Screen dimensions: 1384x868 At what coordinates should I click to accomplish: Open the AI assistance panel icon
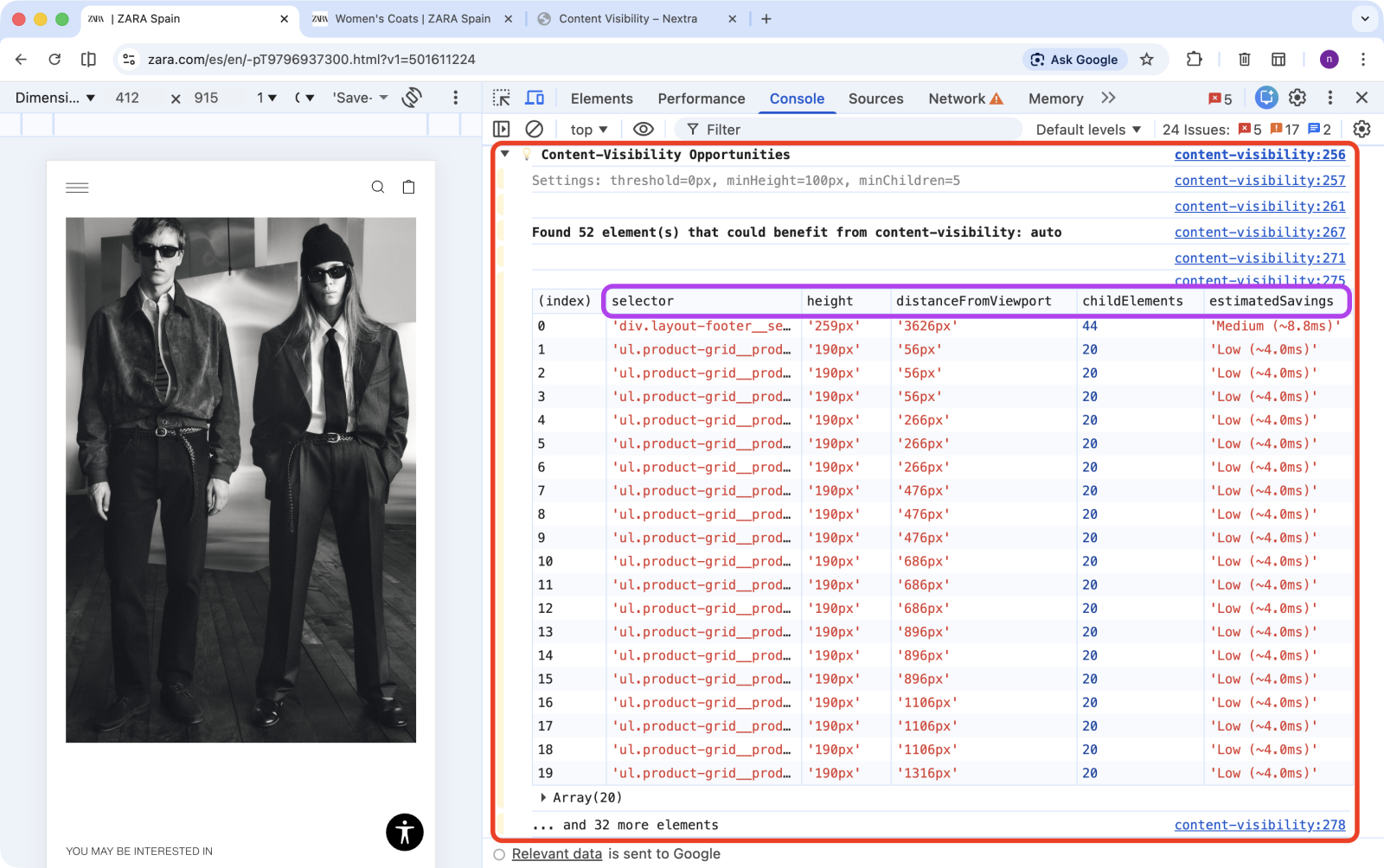pos(1266,98)
